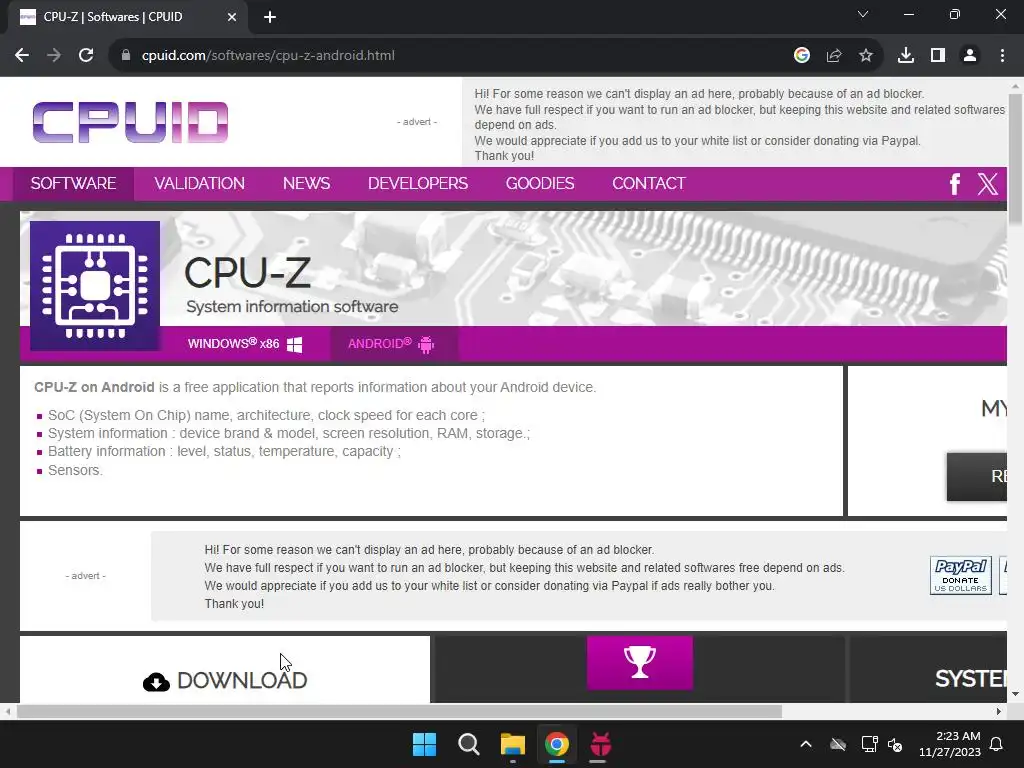1024x768 pixels.
Task: Toggle Chrome side panel
Action: point(937,56)
